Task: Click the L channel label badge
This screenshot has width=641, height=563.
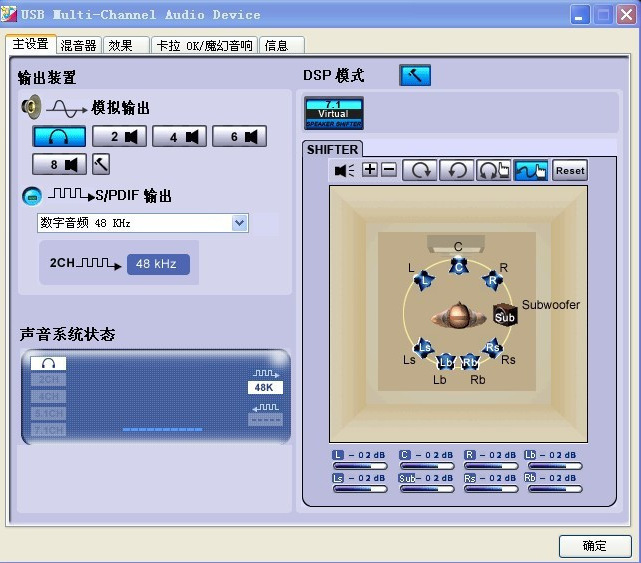Action: tap(338, 455)
